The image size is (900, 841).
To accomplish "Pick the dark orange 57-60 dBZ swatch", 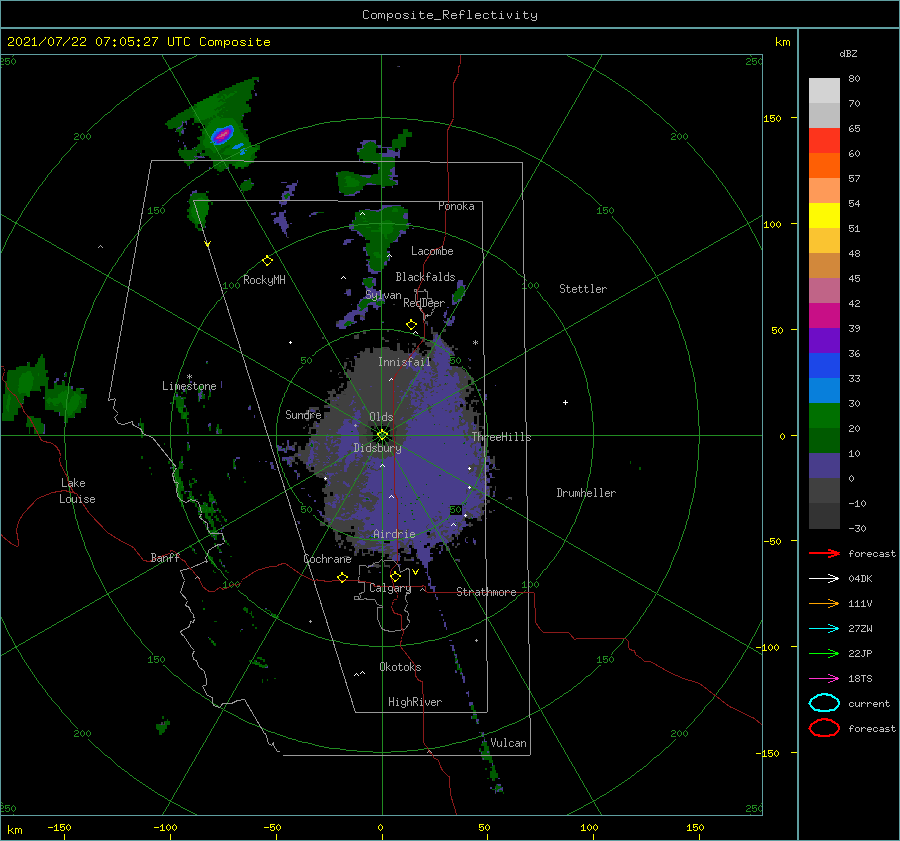I will point(824,166).
